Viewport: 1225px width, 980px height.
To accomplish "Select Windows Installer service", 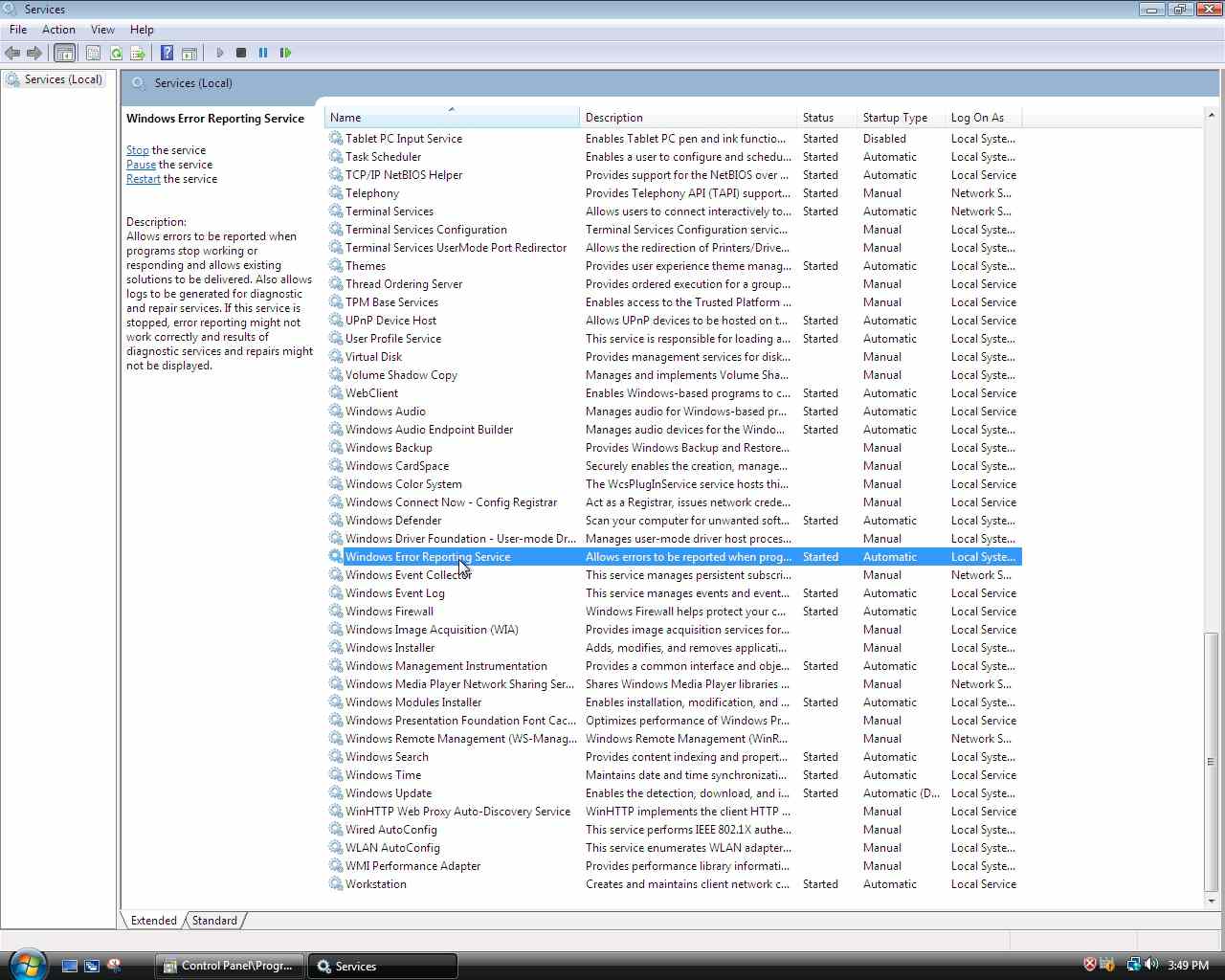I will (x=674, y=648).
